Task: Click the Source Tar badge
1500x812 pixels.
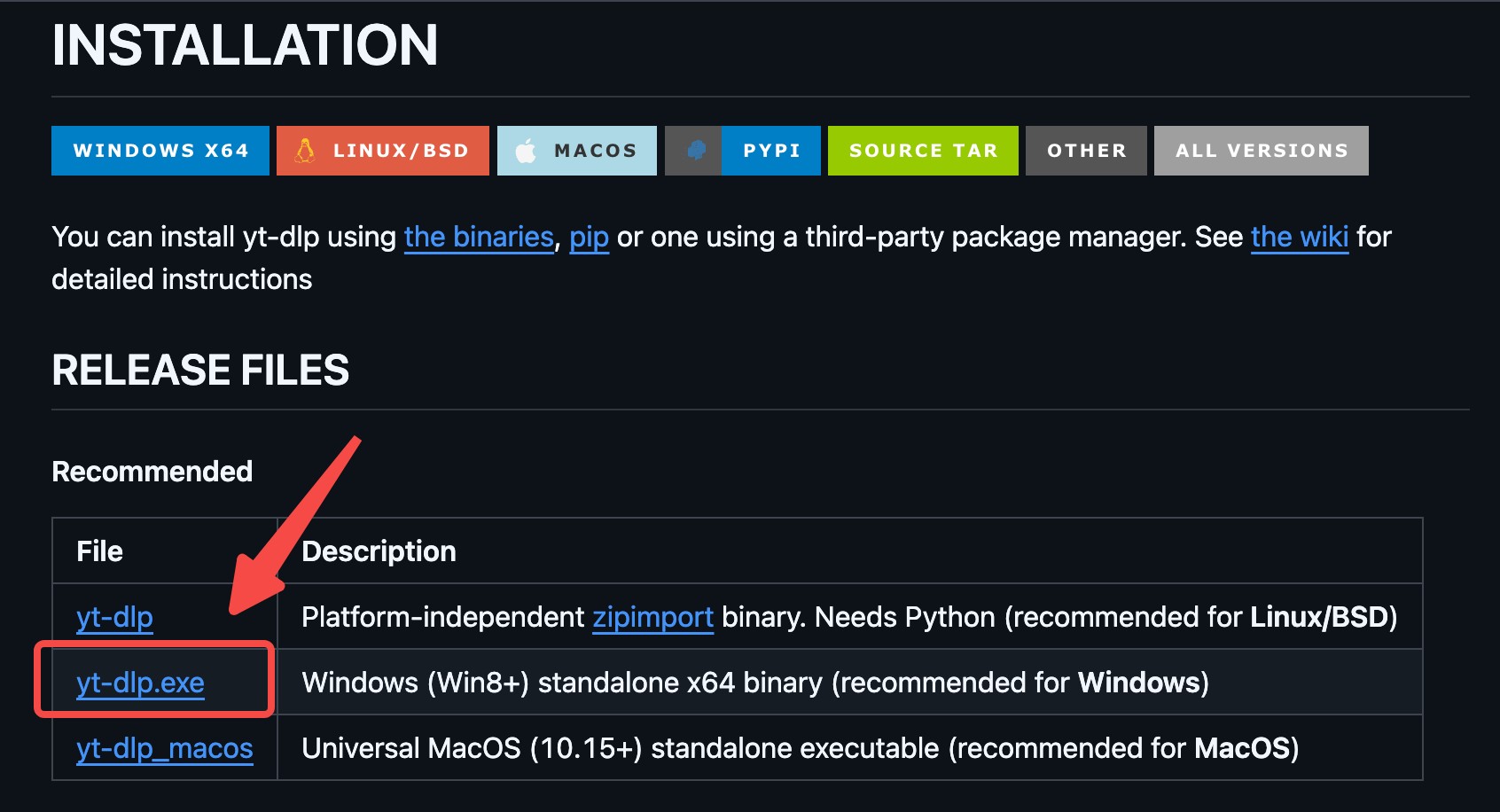Action: click(923, 151)
